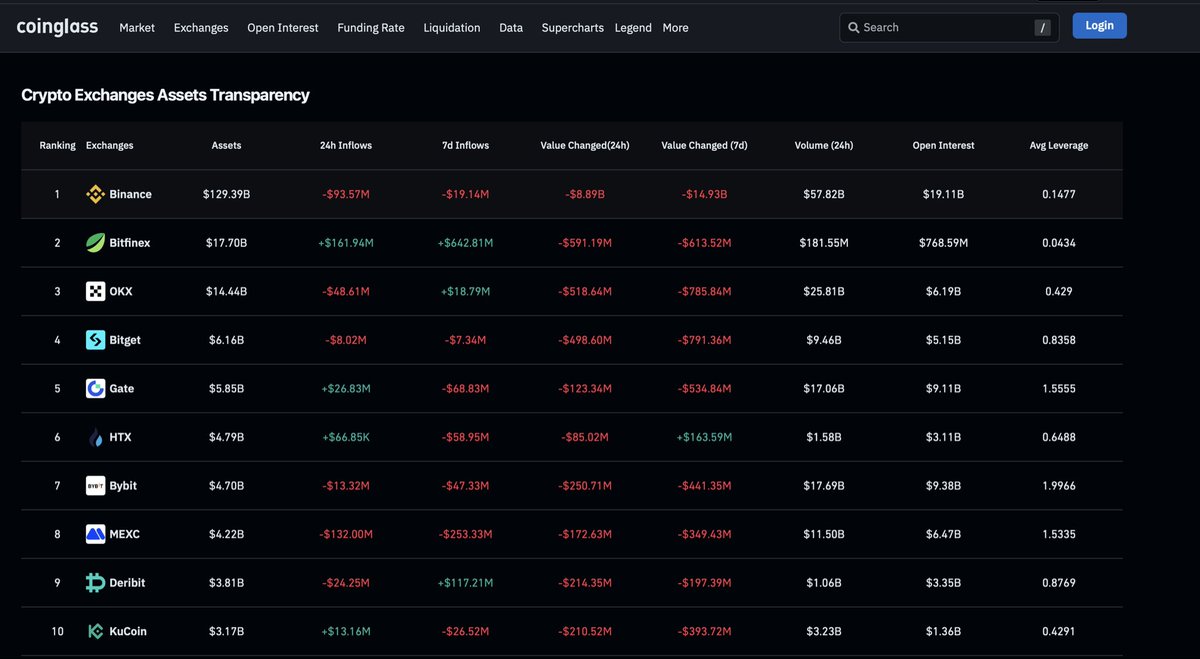
Task: Open the Market menu
Action: tap(137, 28)
